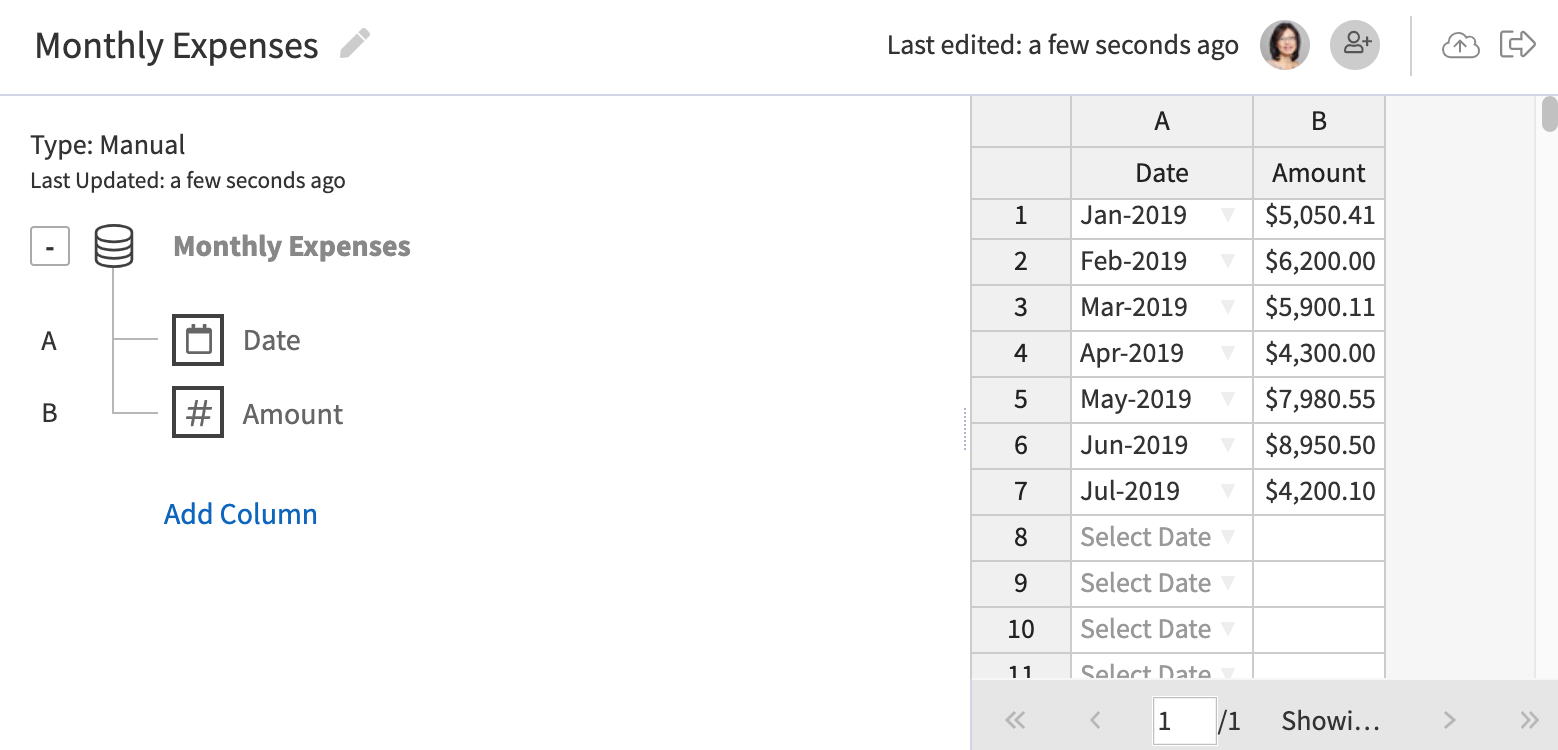The height and width of the screenshot is (750, 1558).
Task: Open the Jan-2019 date dropdown
Action: pos(1227,216)
